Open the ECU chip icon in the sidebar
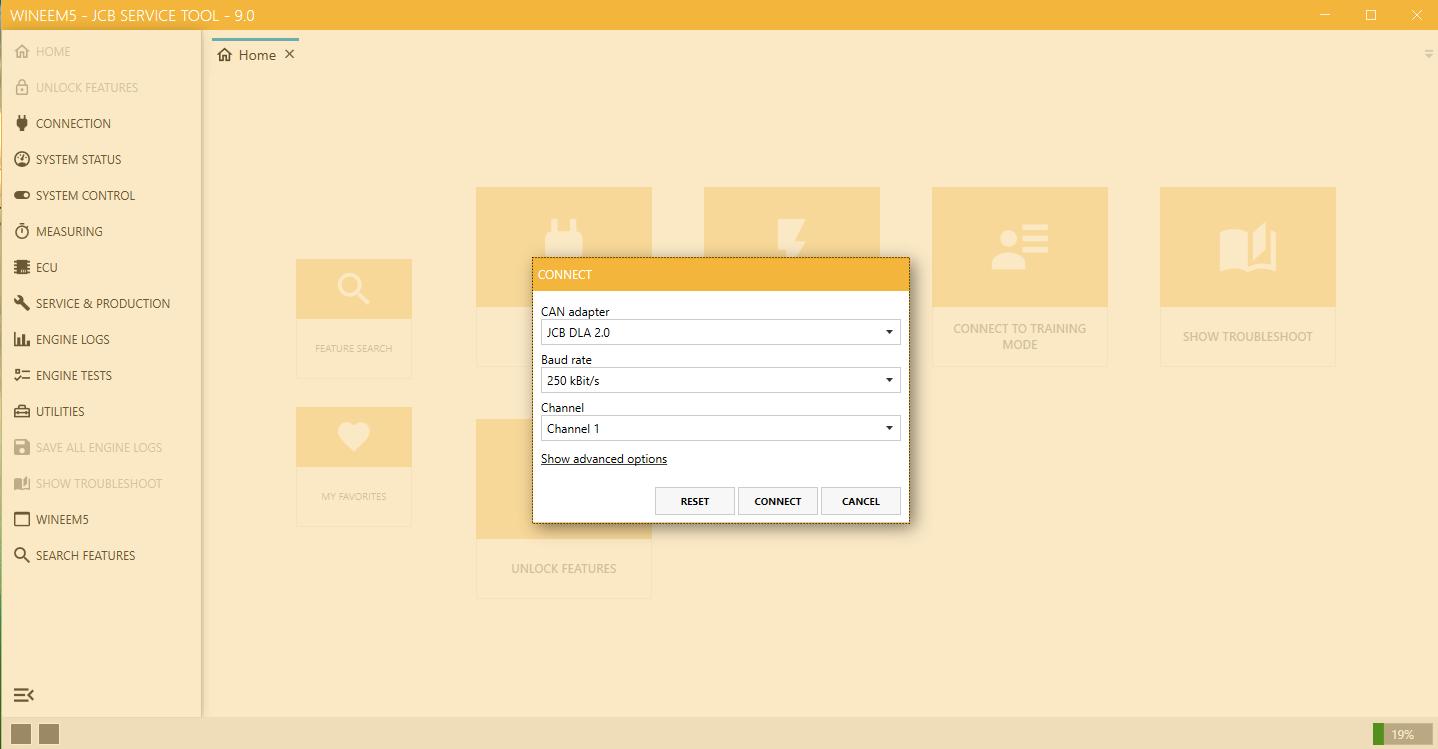This screenshot has width=1438, height=749. tap(22, 267)
